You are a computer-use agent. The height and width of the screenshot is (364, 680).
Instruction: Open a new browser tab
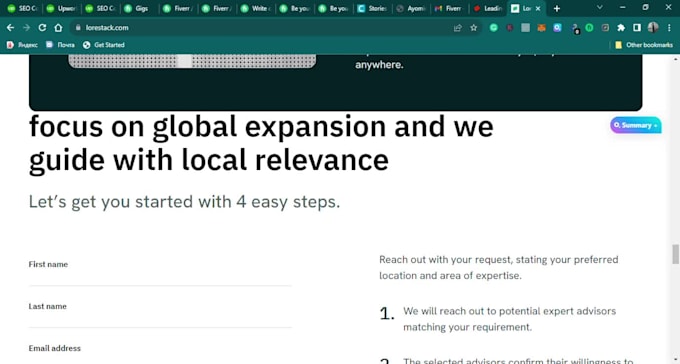click(x=557, y=8)
